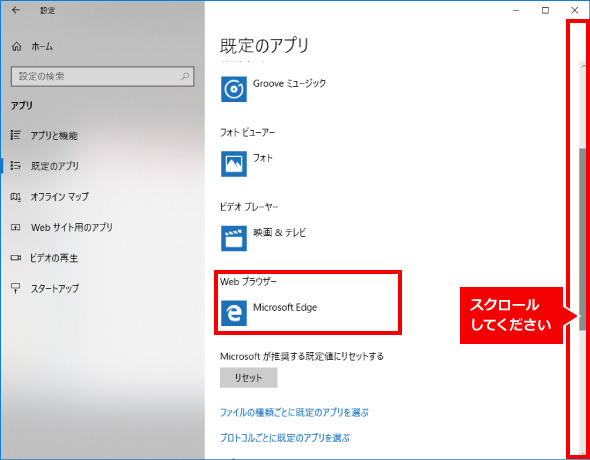Click the アプリと機能 list icon

tap(15, 135)
